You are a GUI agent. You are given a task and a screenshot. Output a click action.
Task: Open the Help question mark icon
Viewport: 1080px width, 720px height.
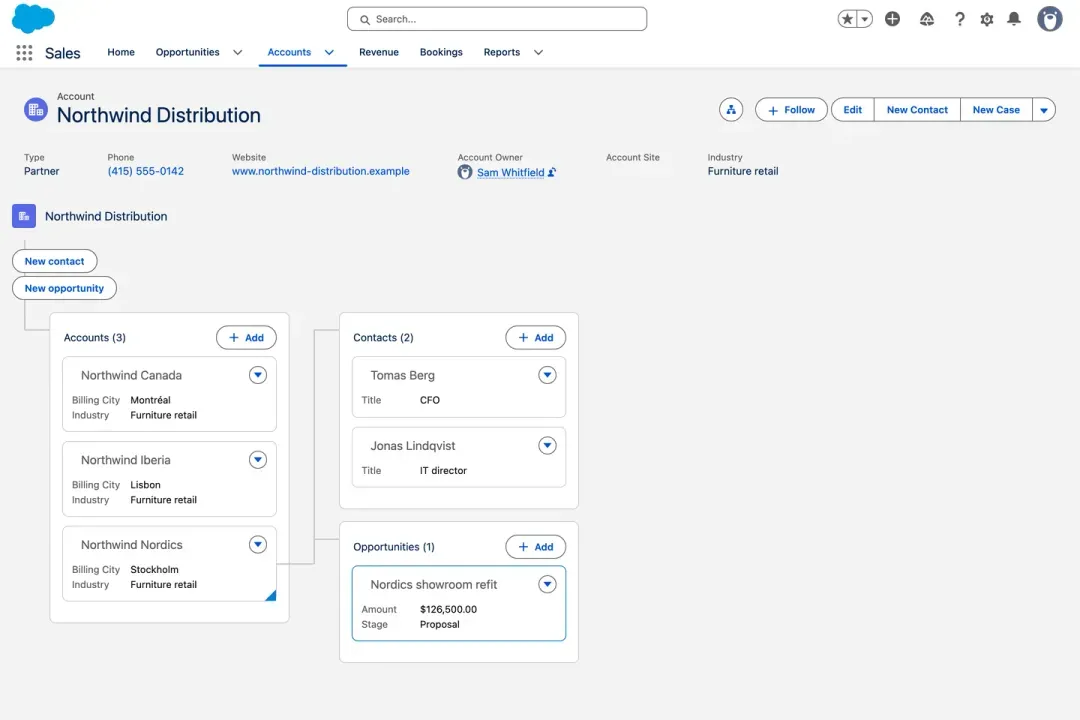coord(959,19)
